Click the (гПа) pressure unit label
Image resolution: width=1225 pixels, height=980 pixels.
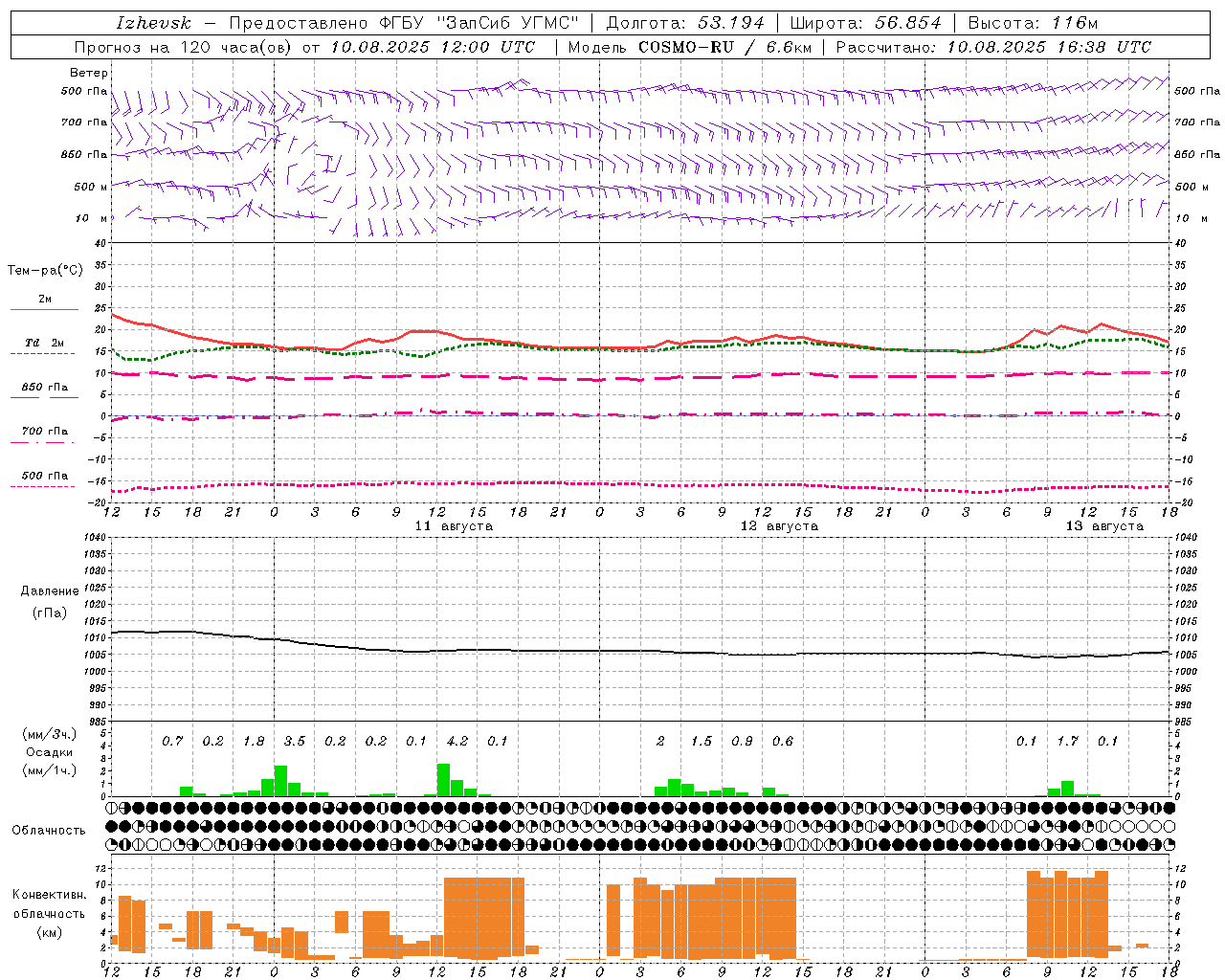(x=50, y=613)
